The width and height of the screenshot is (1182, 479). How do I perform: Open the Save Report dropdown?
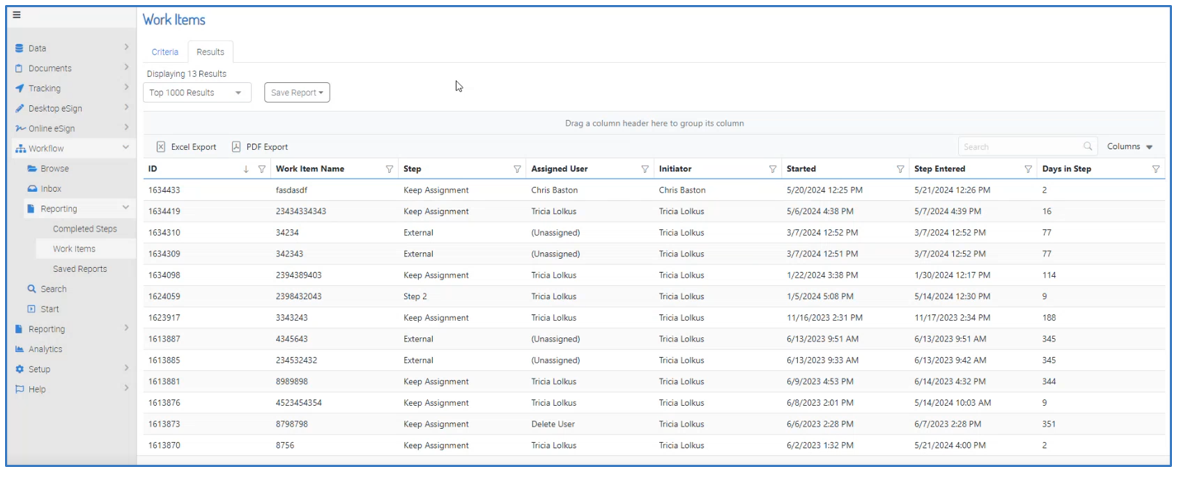coord(297,93)
